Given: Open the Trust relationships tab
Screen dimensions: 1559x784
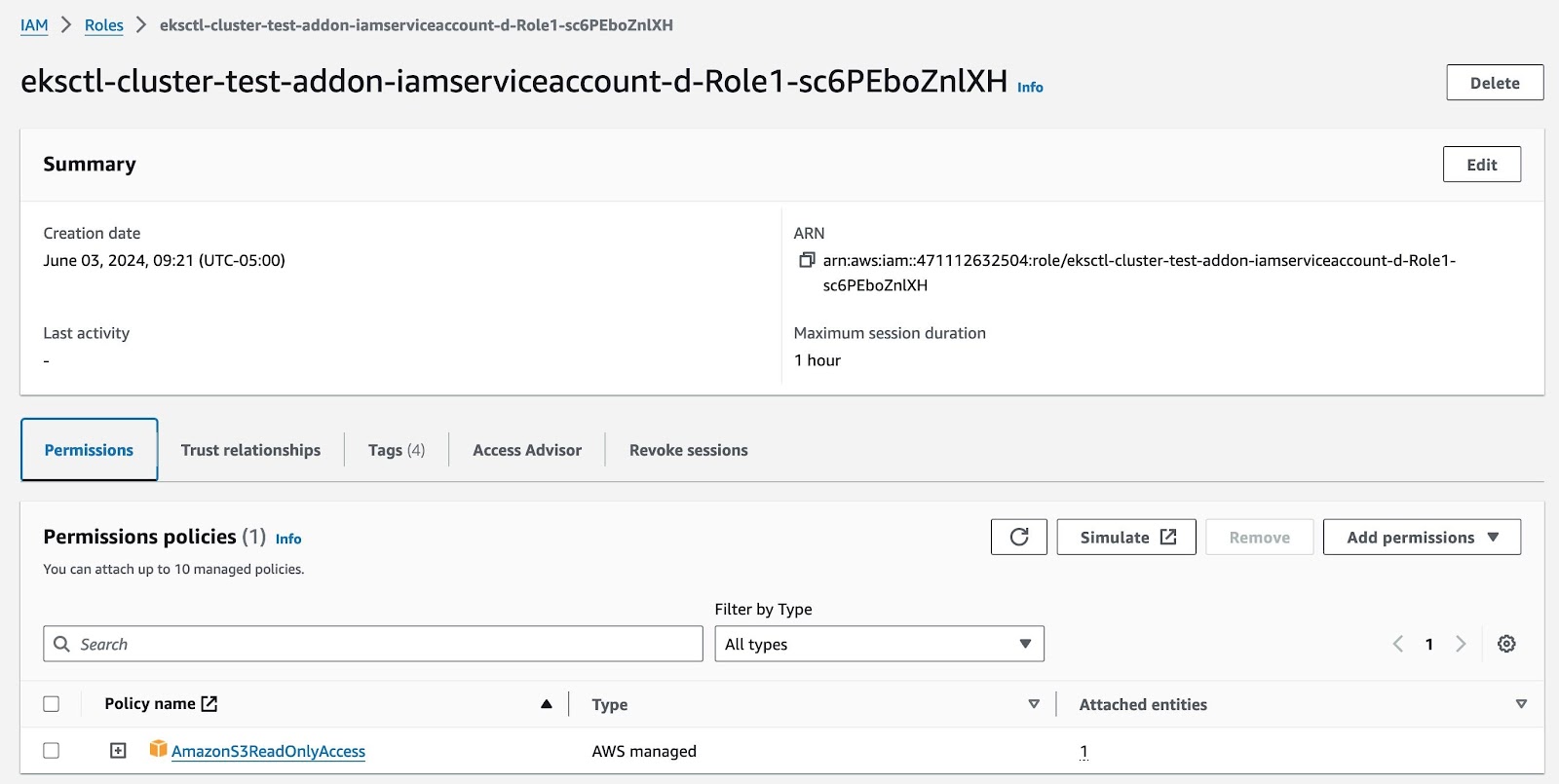Looking at the screenshot, I should tap(250, 450).
